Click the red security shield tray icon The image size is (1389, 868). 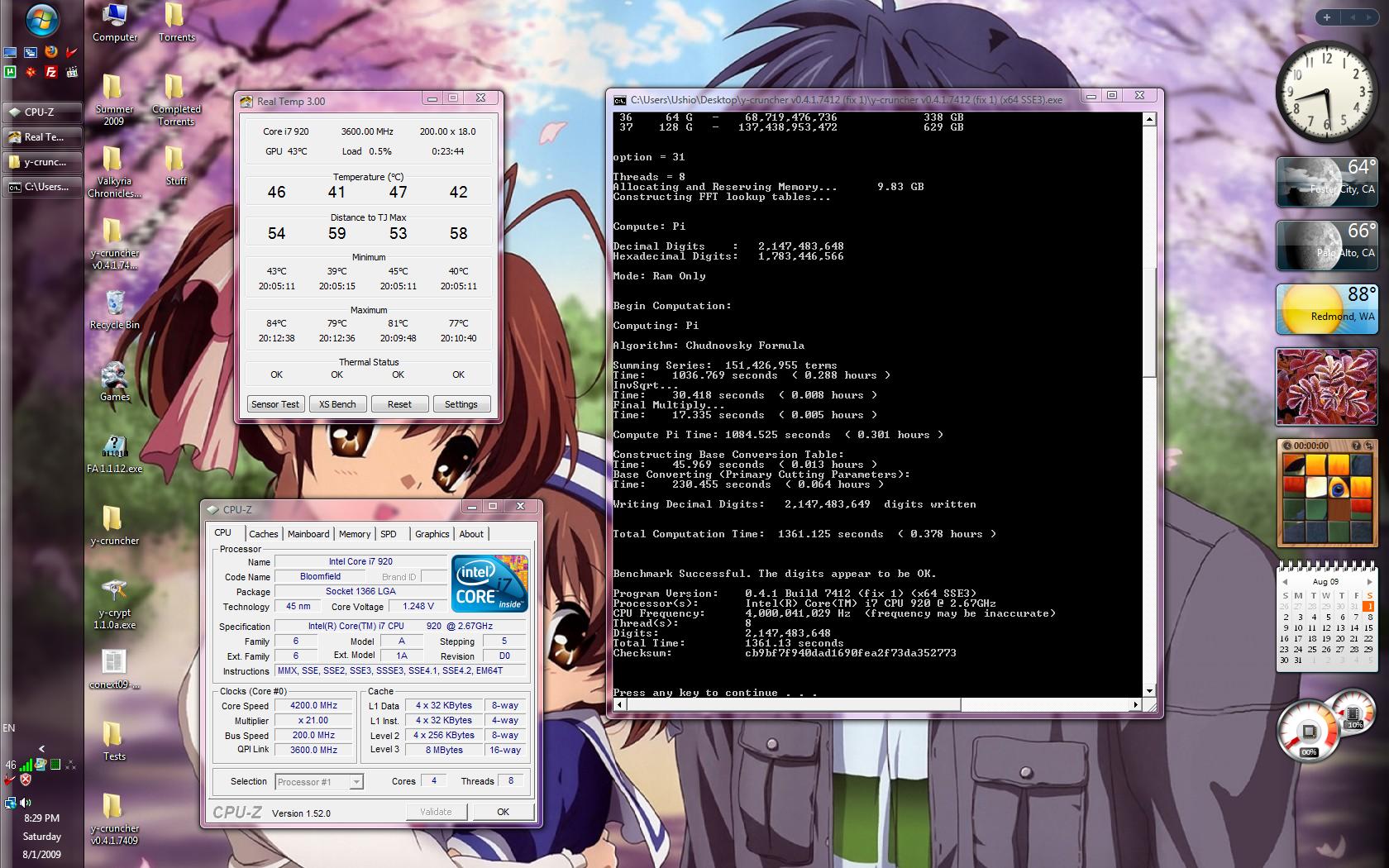(x=26, y=780)
